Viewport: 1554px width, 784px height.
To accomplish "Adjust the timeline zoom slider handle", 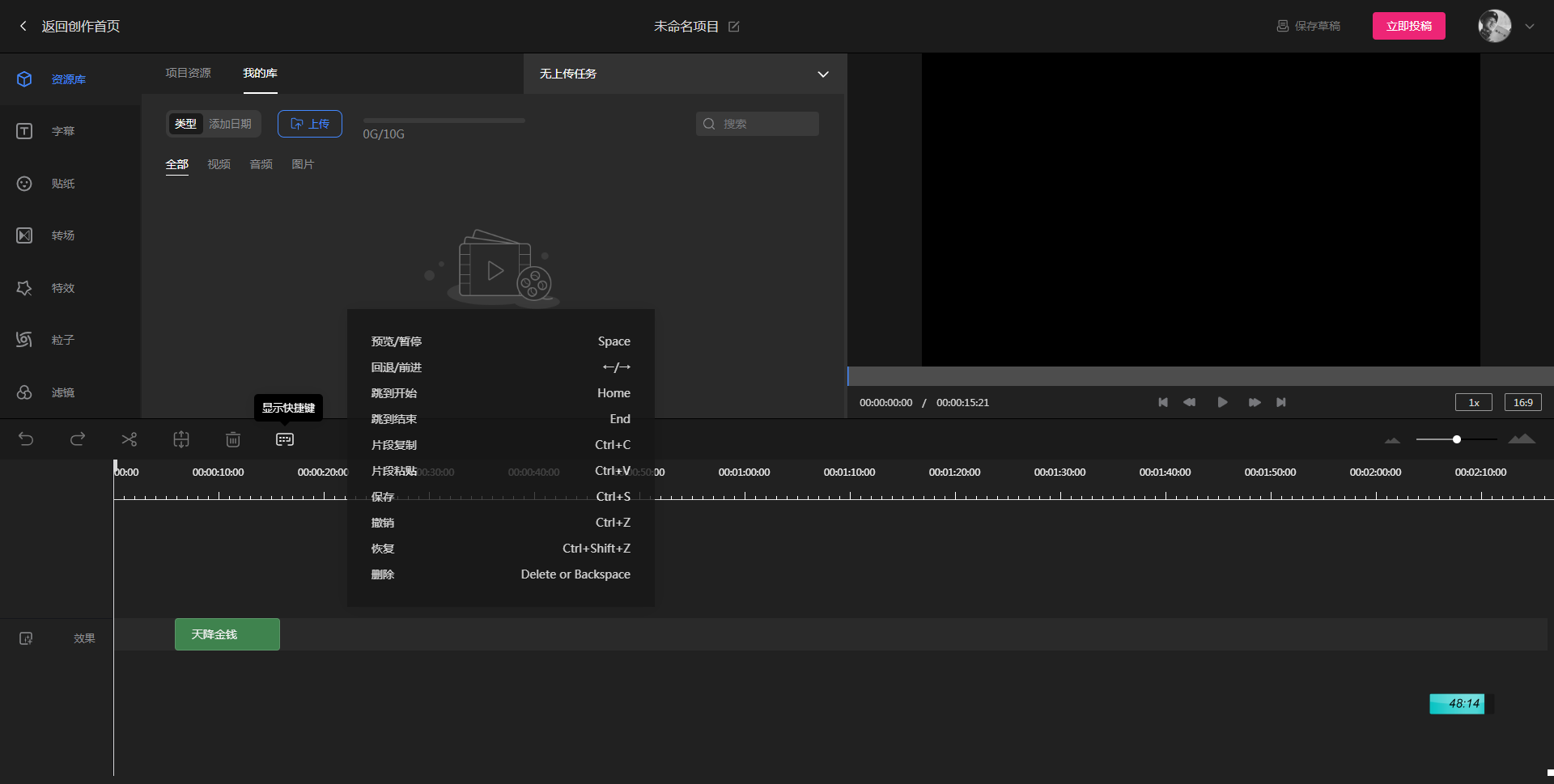I will pos(1457,439).
